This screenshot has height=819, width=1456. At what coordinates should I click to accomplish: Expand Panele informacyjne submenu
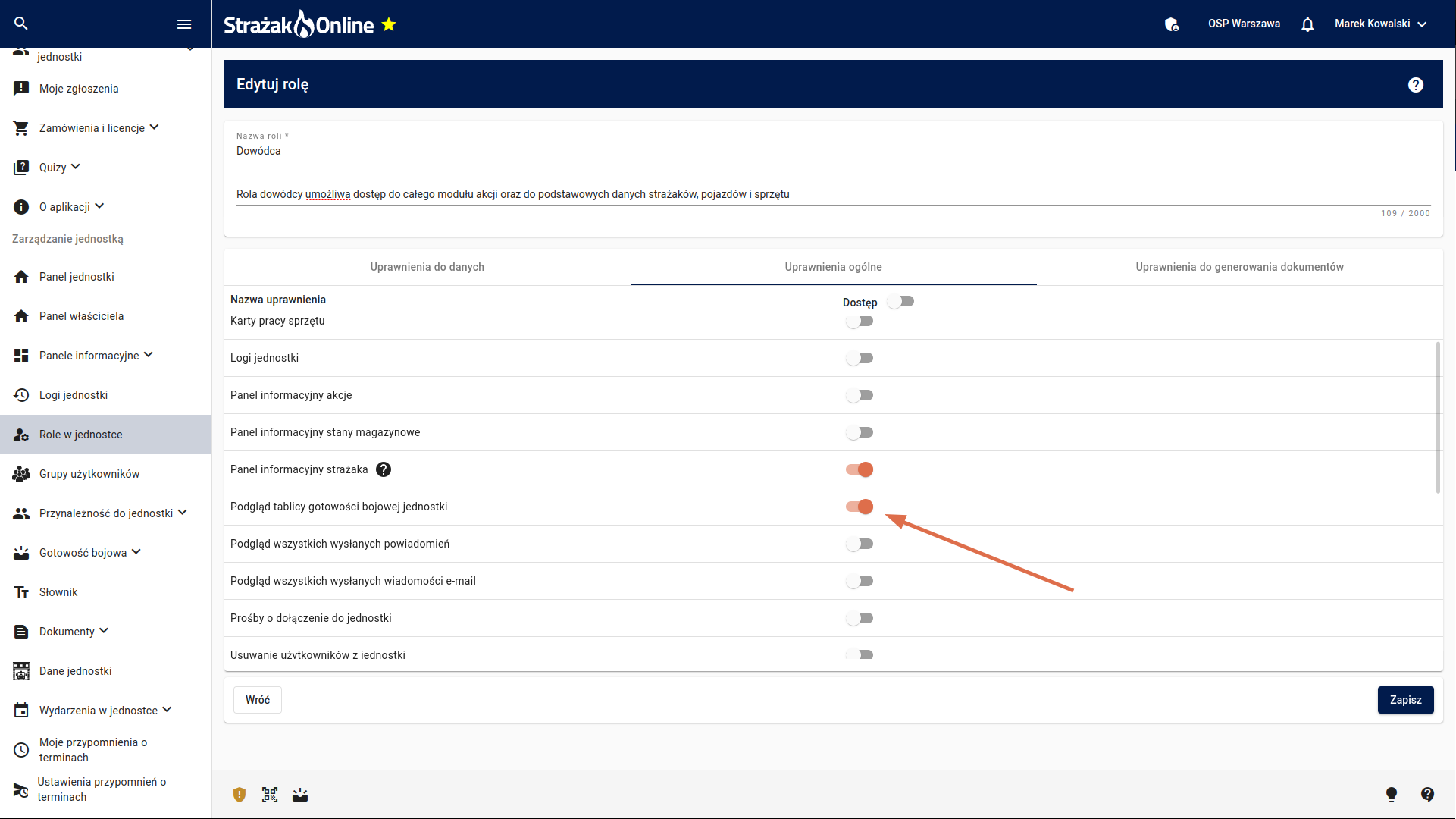pos(149,355)
